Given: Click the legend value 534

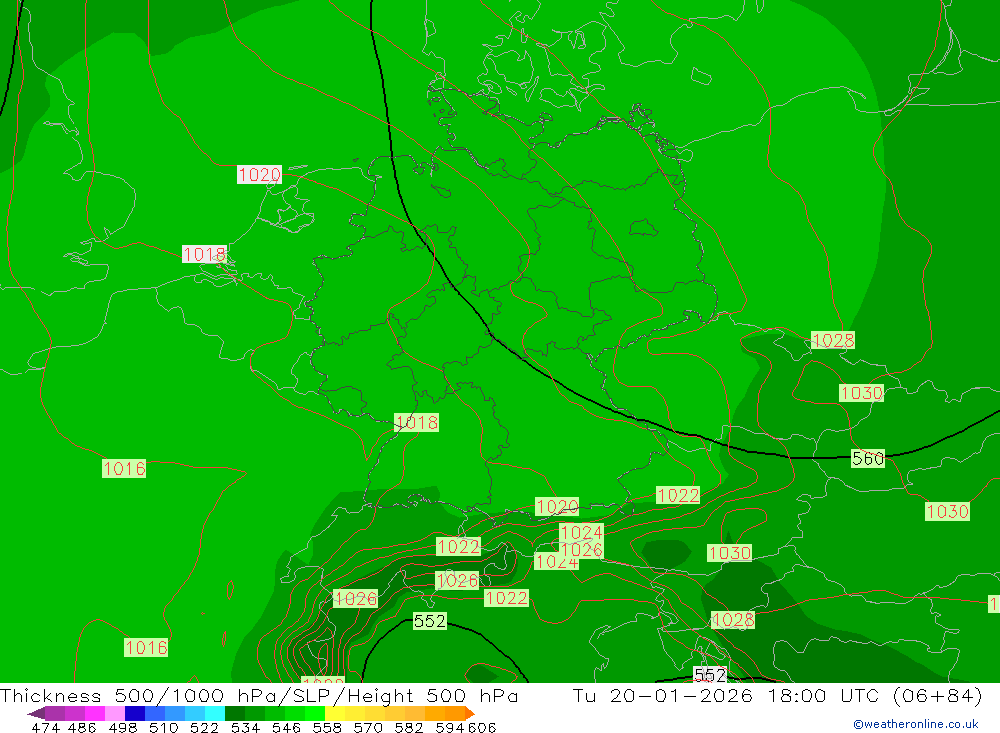Looking at the screenshot, I should [245, 727].
